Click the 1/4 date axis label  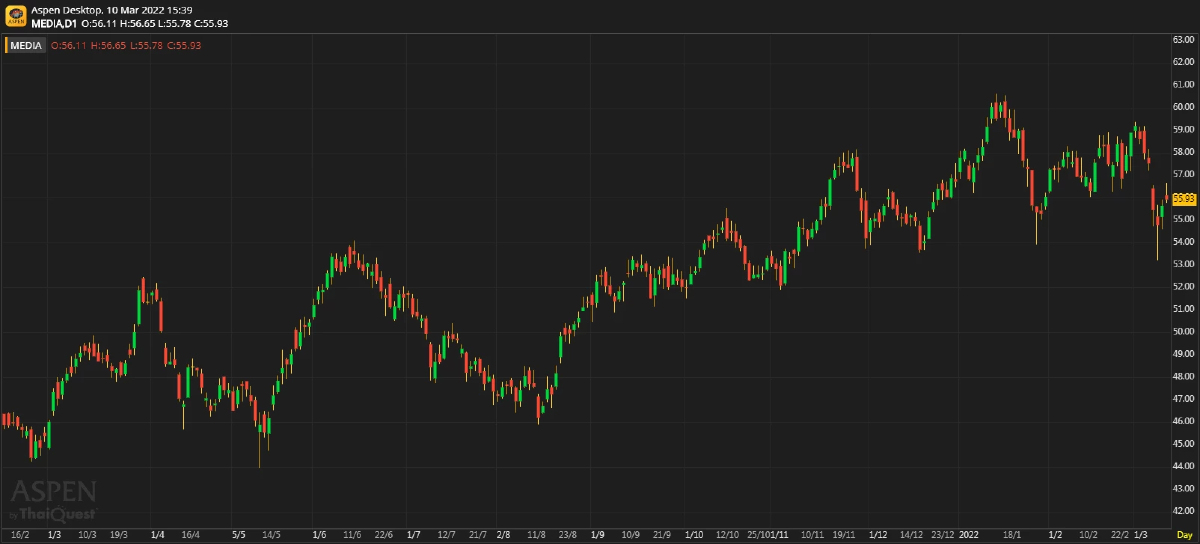pos(157,535)
